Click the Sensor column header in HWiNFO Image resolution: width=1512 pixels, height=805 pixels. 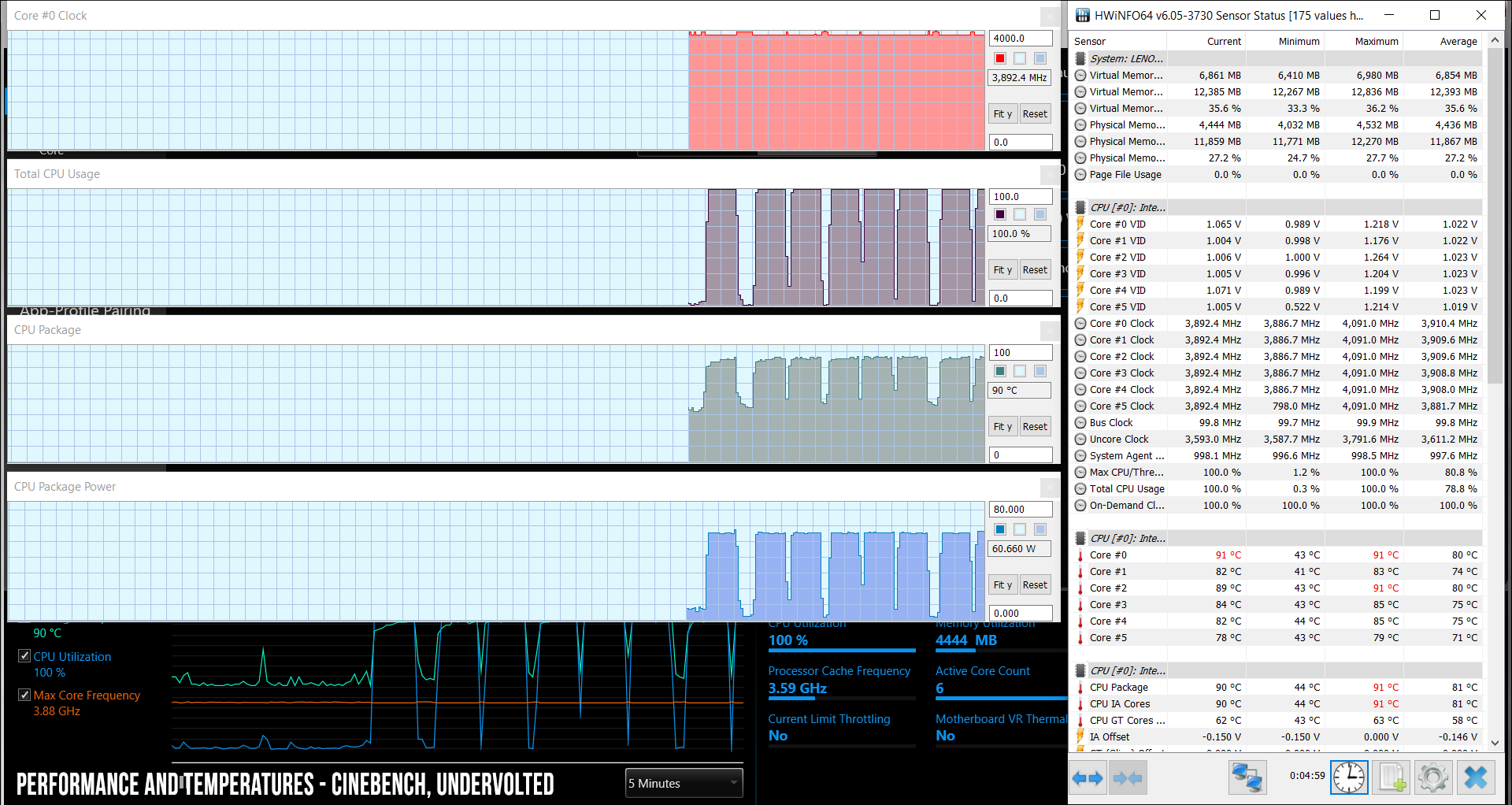click(1118, 41)
